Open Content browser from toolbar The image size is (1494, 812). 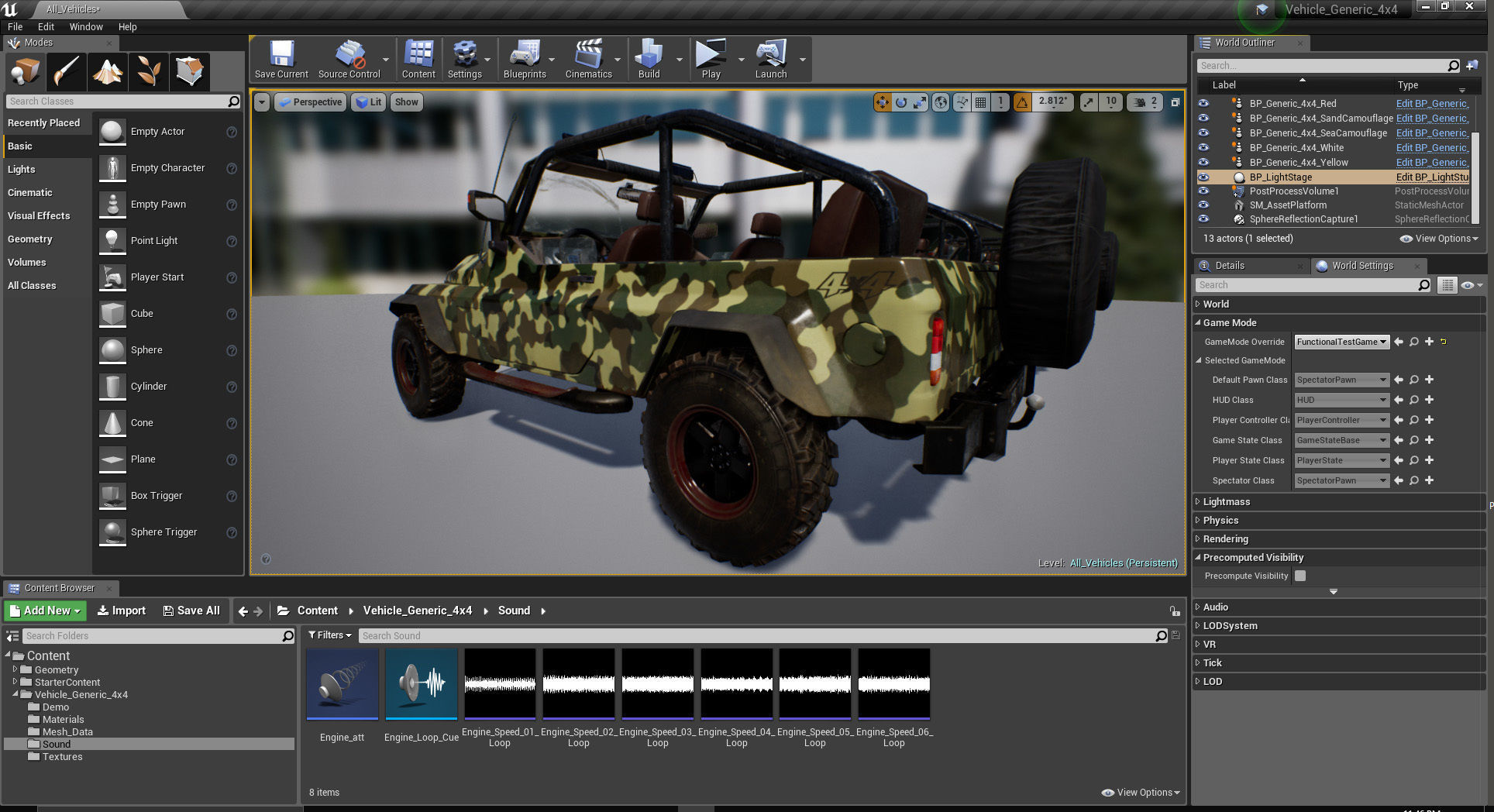point(418,60)
